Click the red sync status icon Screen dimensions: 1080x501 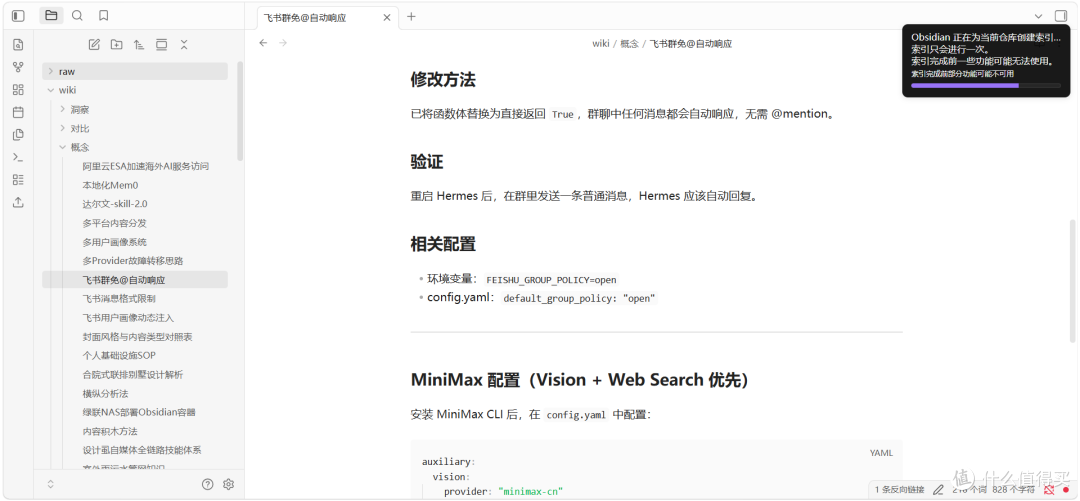point(1049,490)
